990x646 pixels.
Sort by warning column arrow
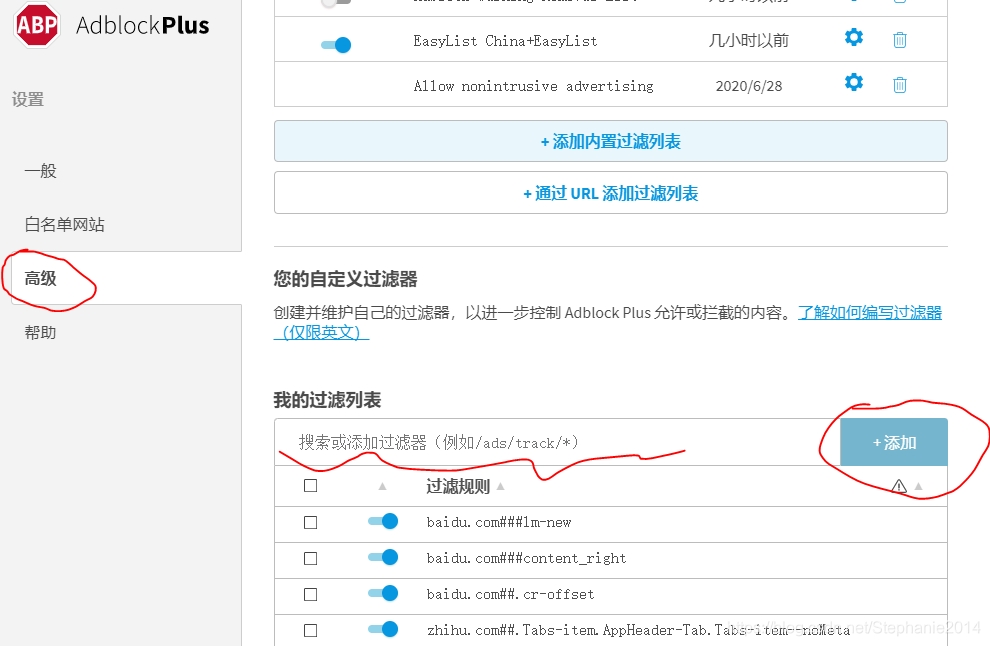[919, 486]
